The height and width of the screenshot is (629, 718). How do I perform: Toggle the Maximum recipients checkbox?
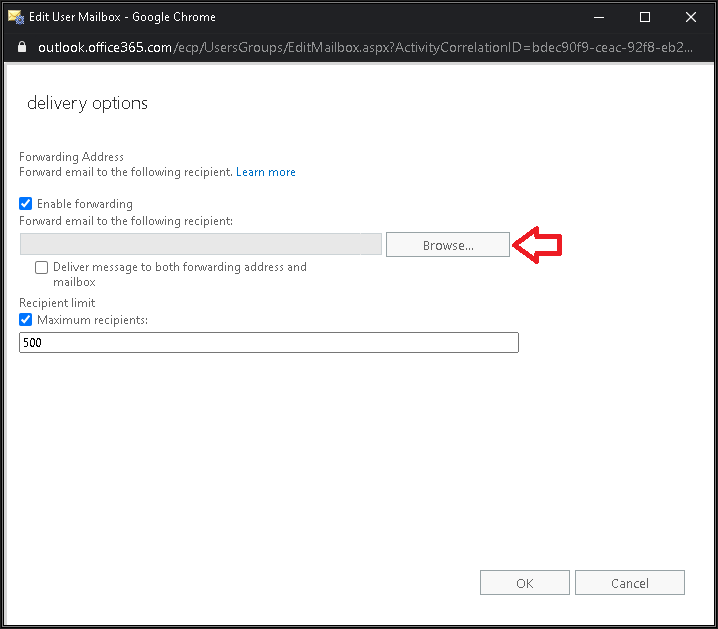click(x=26, y=320)
